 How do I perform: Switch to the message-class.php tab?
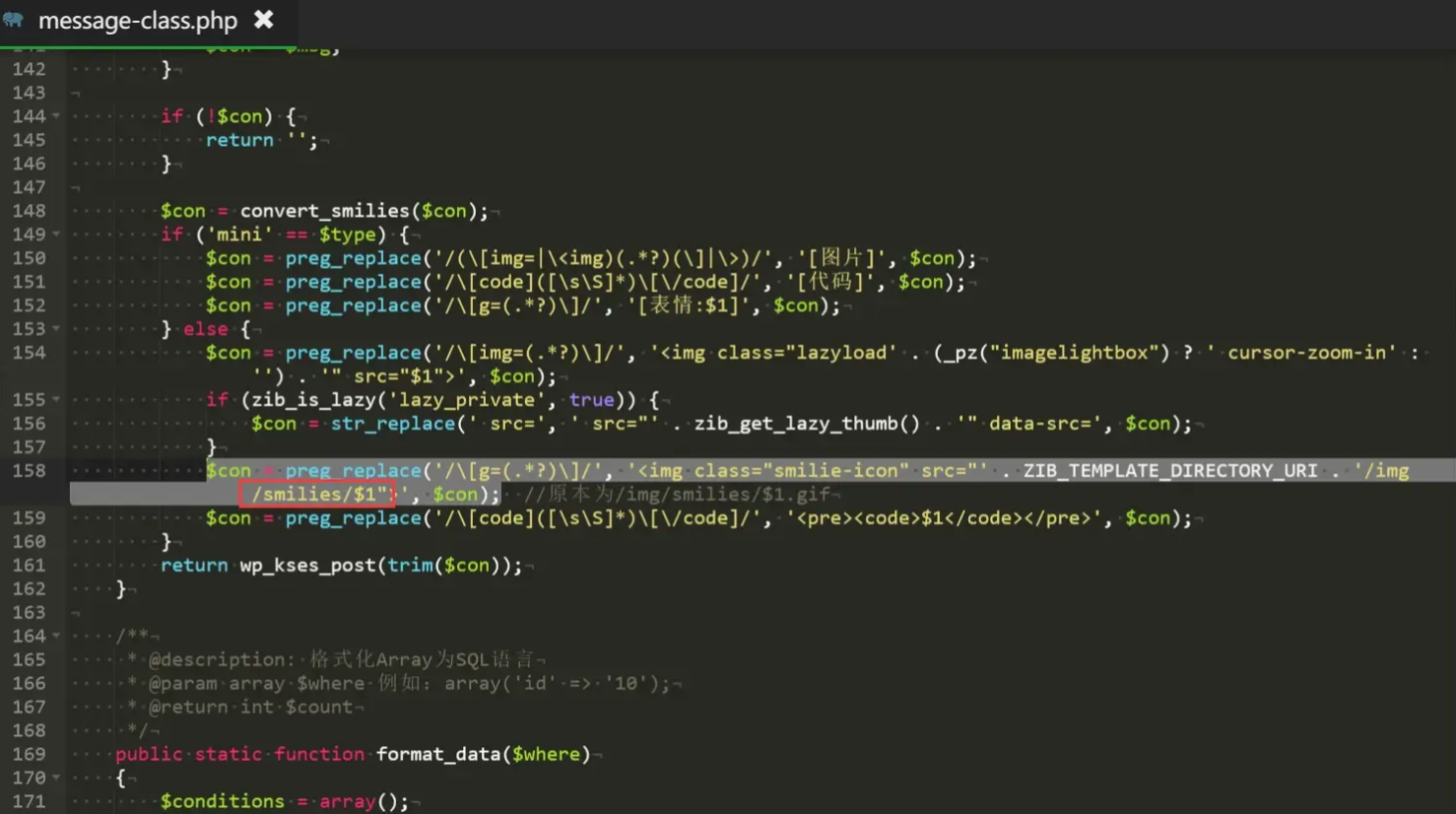click(137, 21)
